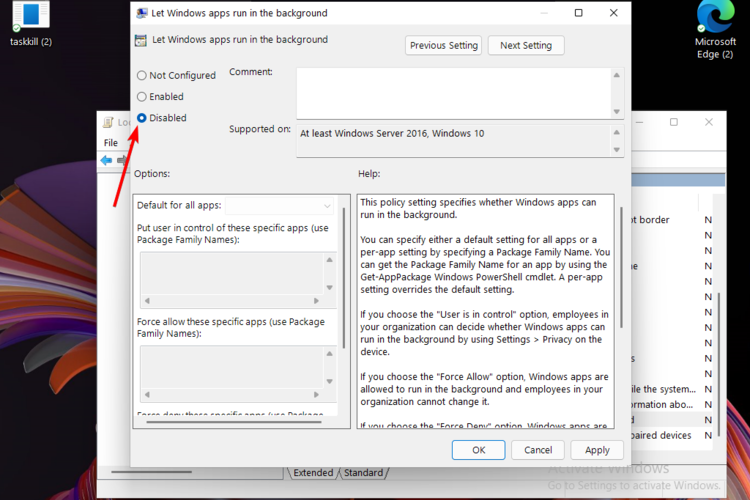This screenshot has height=500, width=750.
Task: Click the Options pane vertical scrollbar
Action: (344, 278)
